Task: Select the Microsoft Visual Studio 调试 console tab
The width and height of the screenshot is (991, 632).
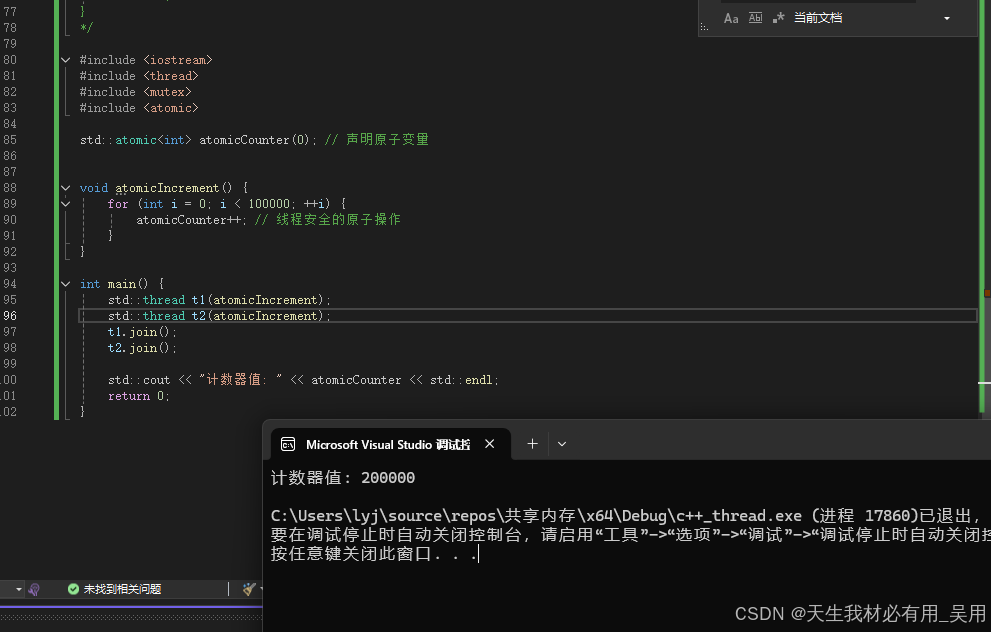Action: tap(391, 444)
